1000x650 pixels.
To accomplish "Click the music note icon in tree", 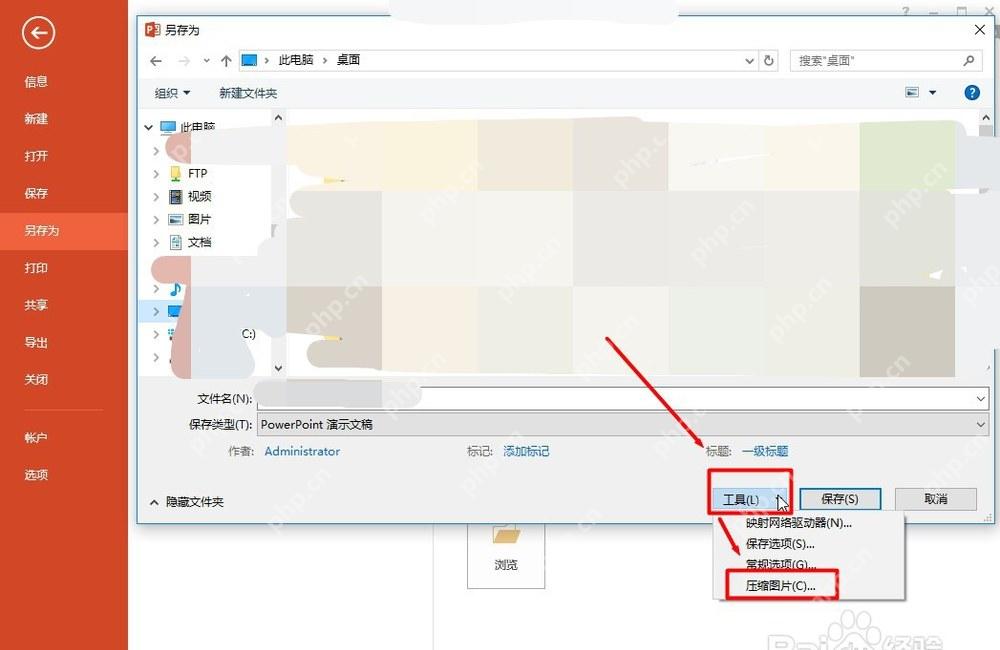I will [x=175, y=289].
